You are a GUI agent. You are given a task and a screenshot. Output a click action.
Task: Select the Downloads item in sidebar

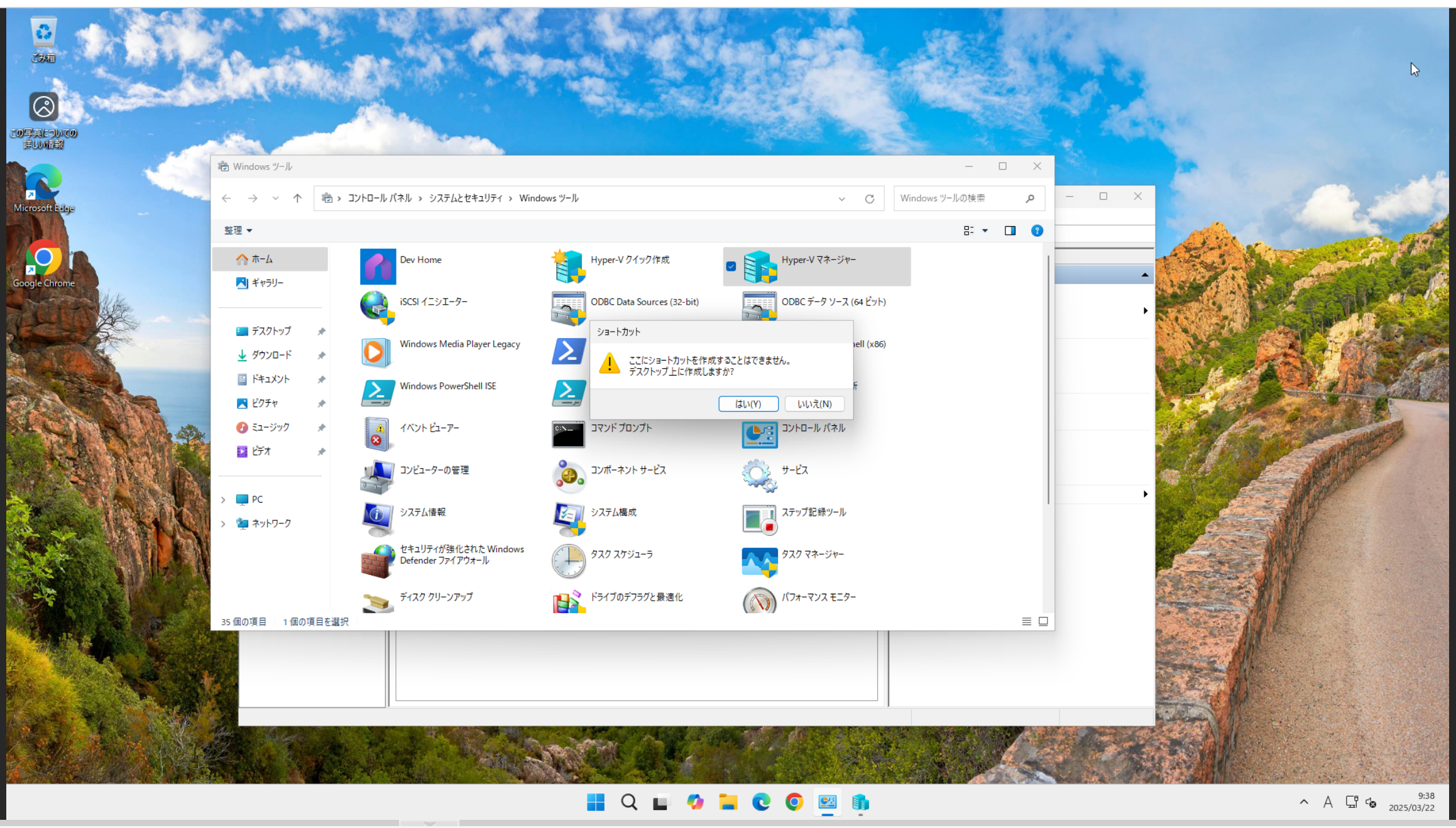[271, 355]
